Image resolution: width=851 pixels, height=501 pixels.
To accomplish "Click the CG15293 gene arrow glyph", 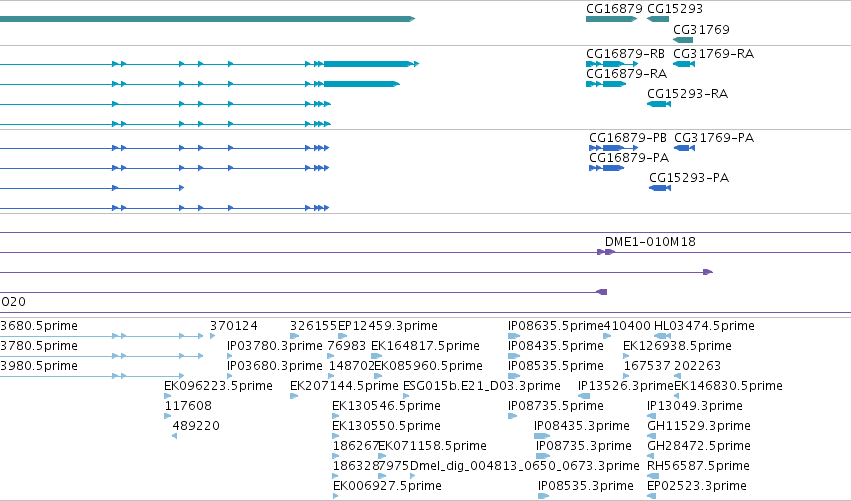I will coord(658,19).
